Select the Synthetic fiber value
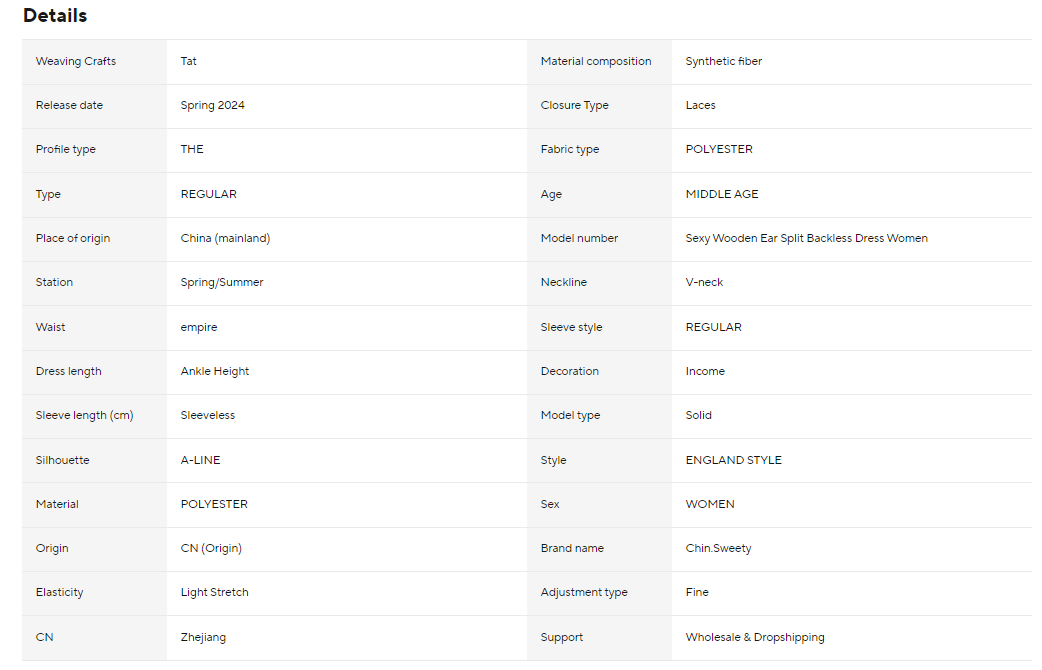1042x670 pixels. click(724, 62)
